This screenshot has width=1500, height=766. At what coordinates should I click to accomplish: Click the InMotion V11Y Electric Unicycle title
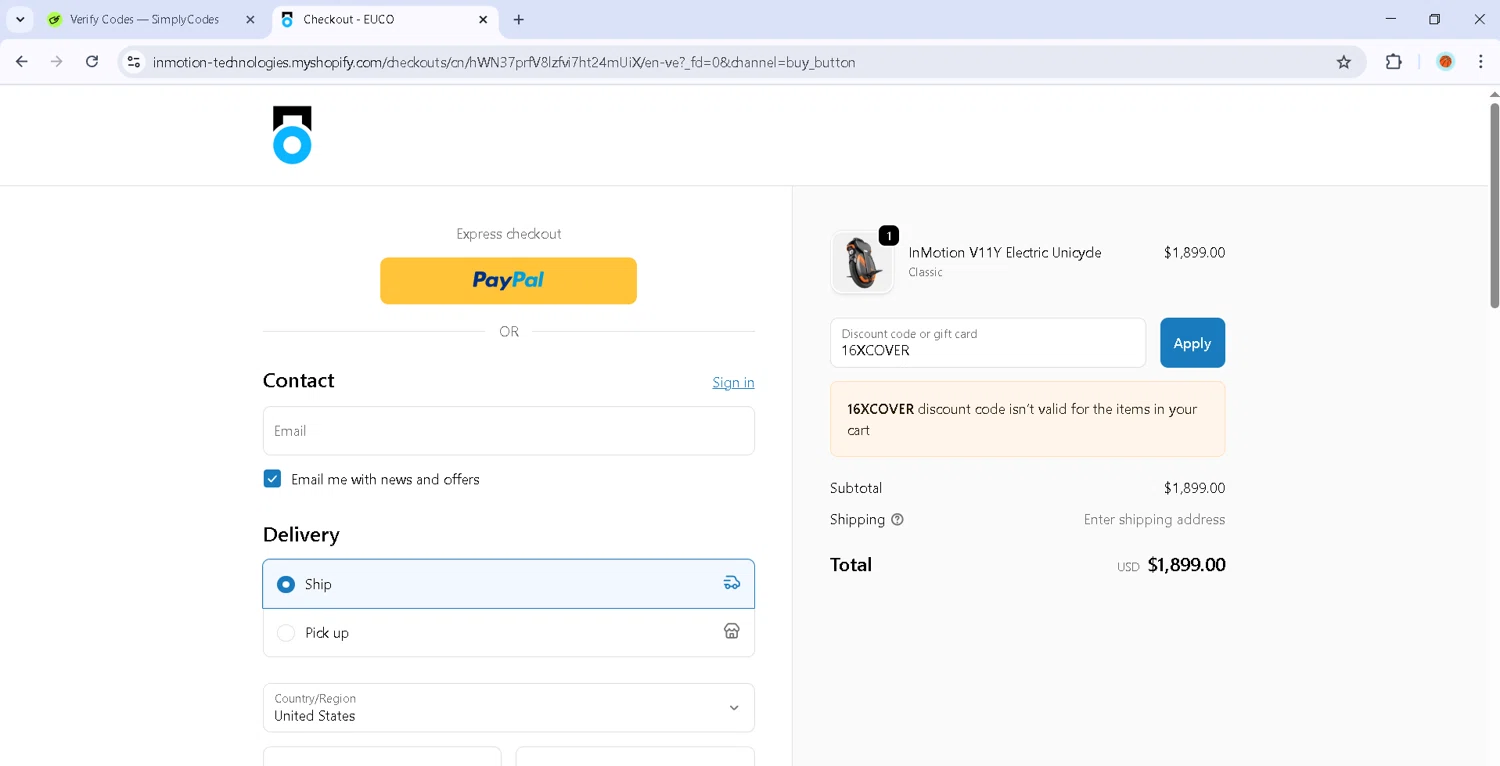pos(1005,253)
